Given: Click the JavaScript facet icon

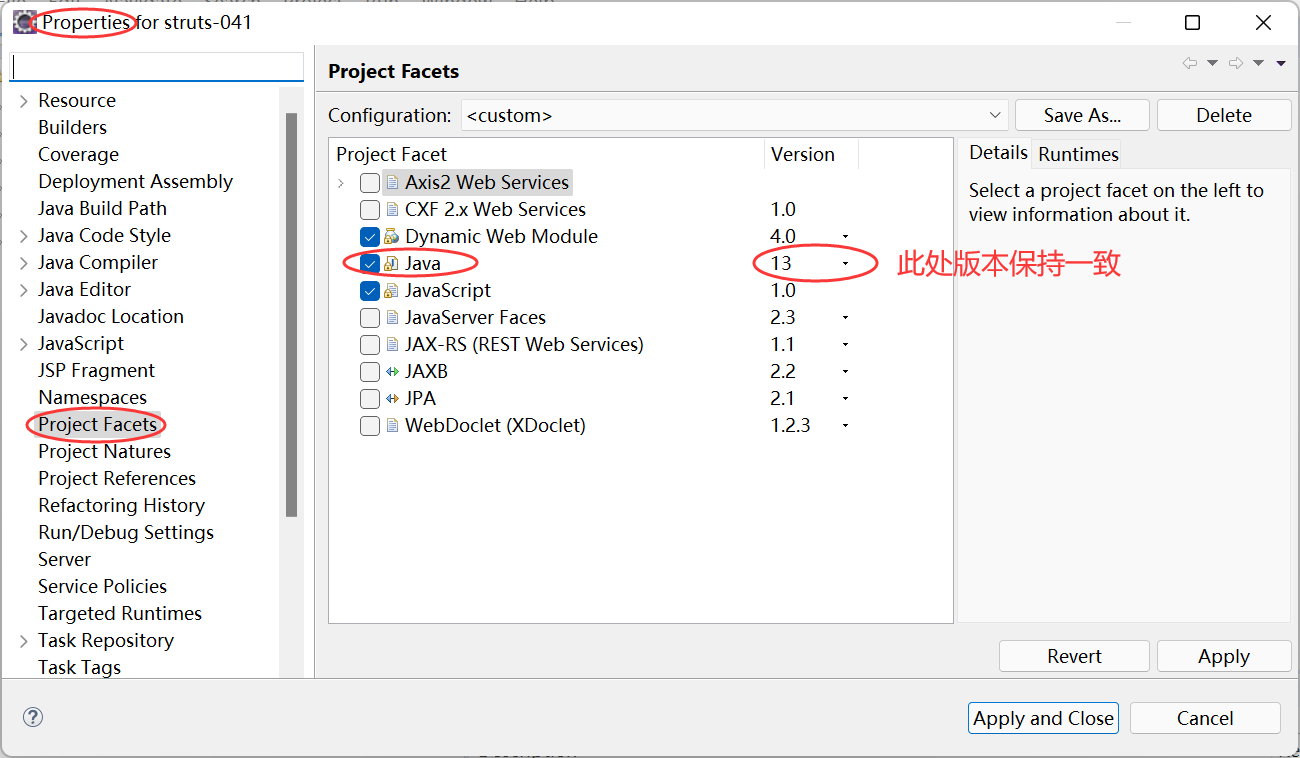Looking at the screenshot, I should 392,291.
